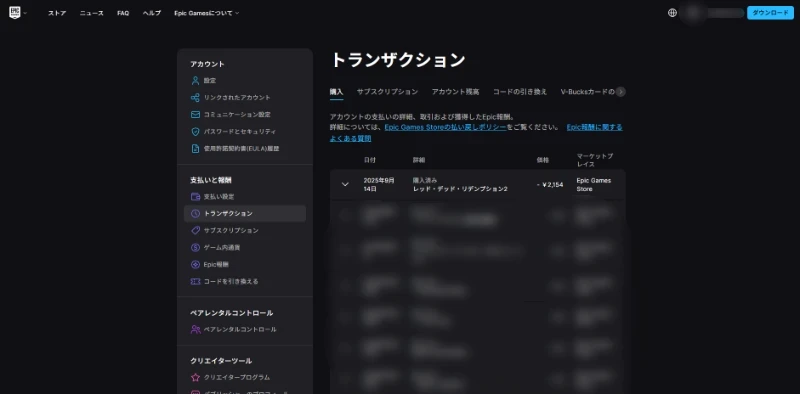
Task: Click the blurred user account avatar
Action: pos(692,13)
